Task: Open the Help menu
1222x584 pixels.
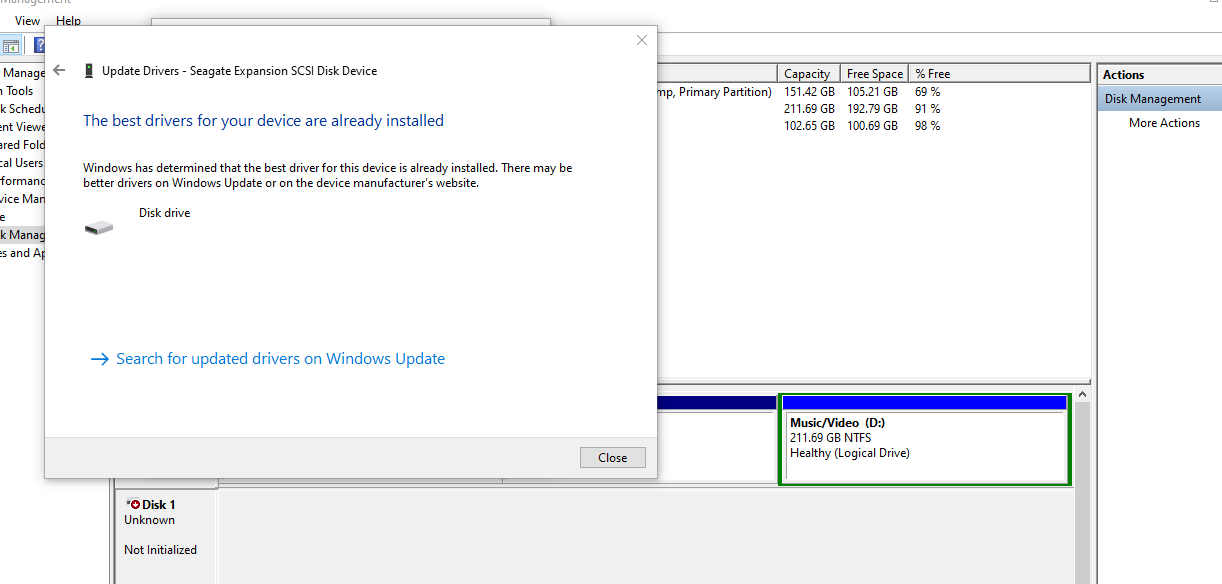Action: (69, 20)
